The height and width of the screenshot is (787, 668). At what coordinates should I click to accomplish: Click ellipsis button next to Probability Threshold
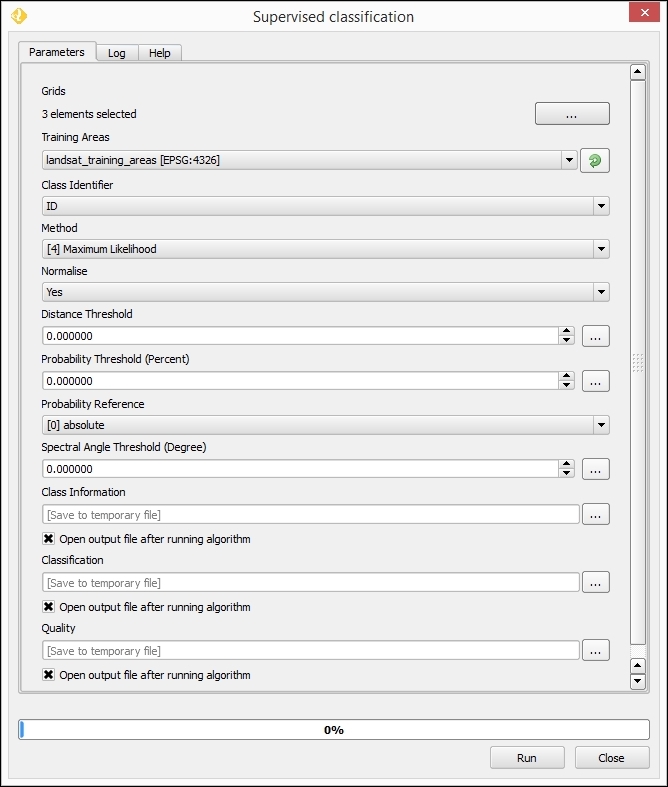point(596,381)
